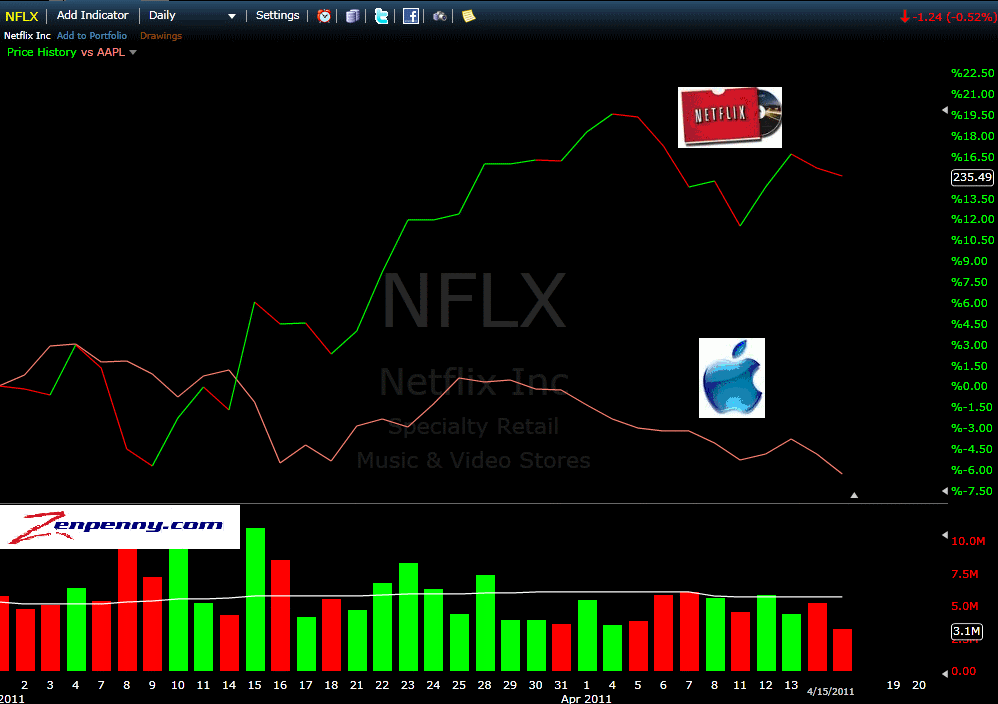This screenshot has width=998, height=704.
Task: Click the scale arrow beside %19.50
Action: pos(945,110)
